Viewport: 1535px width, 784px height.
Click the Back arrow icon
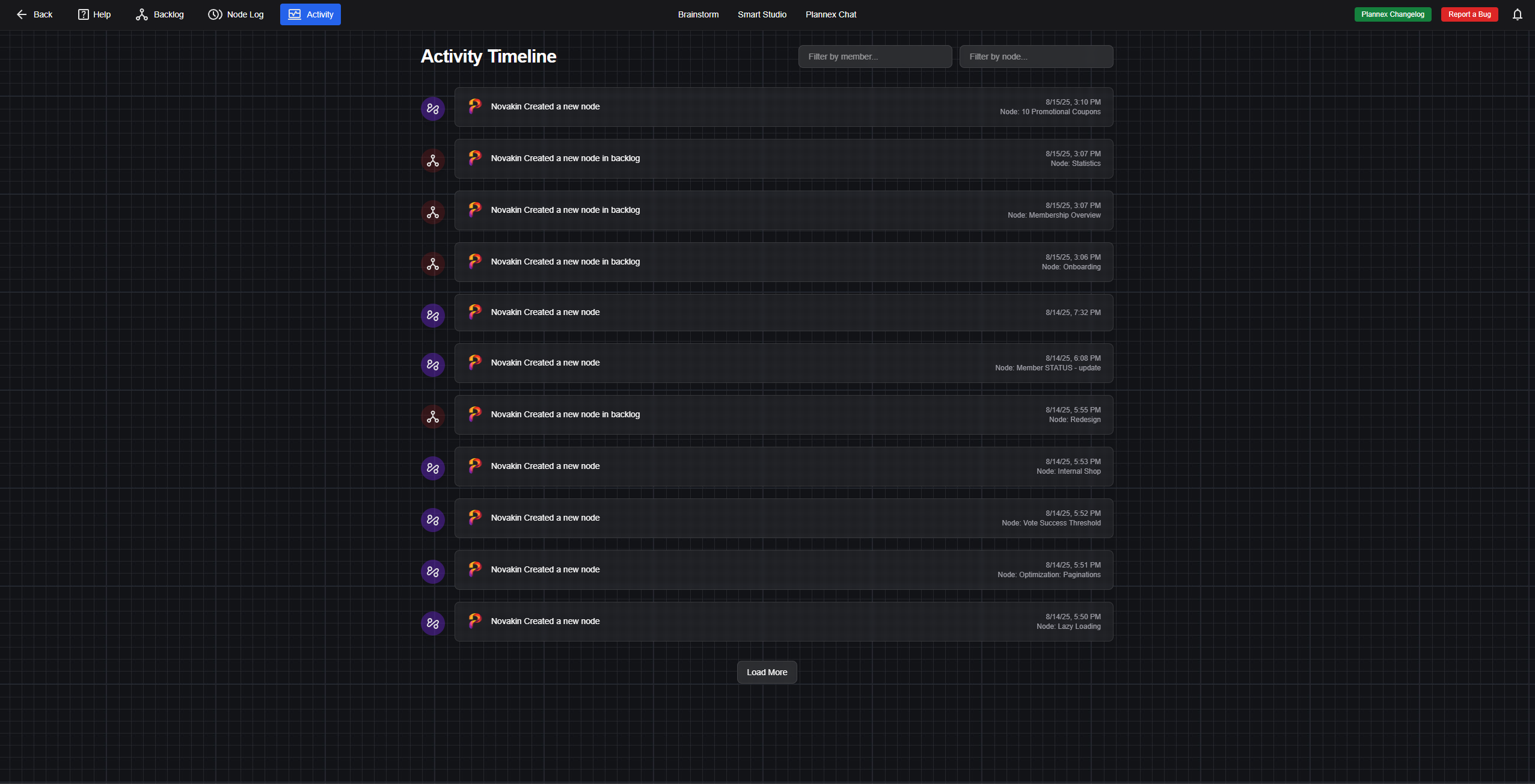[x=22, y=14]
